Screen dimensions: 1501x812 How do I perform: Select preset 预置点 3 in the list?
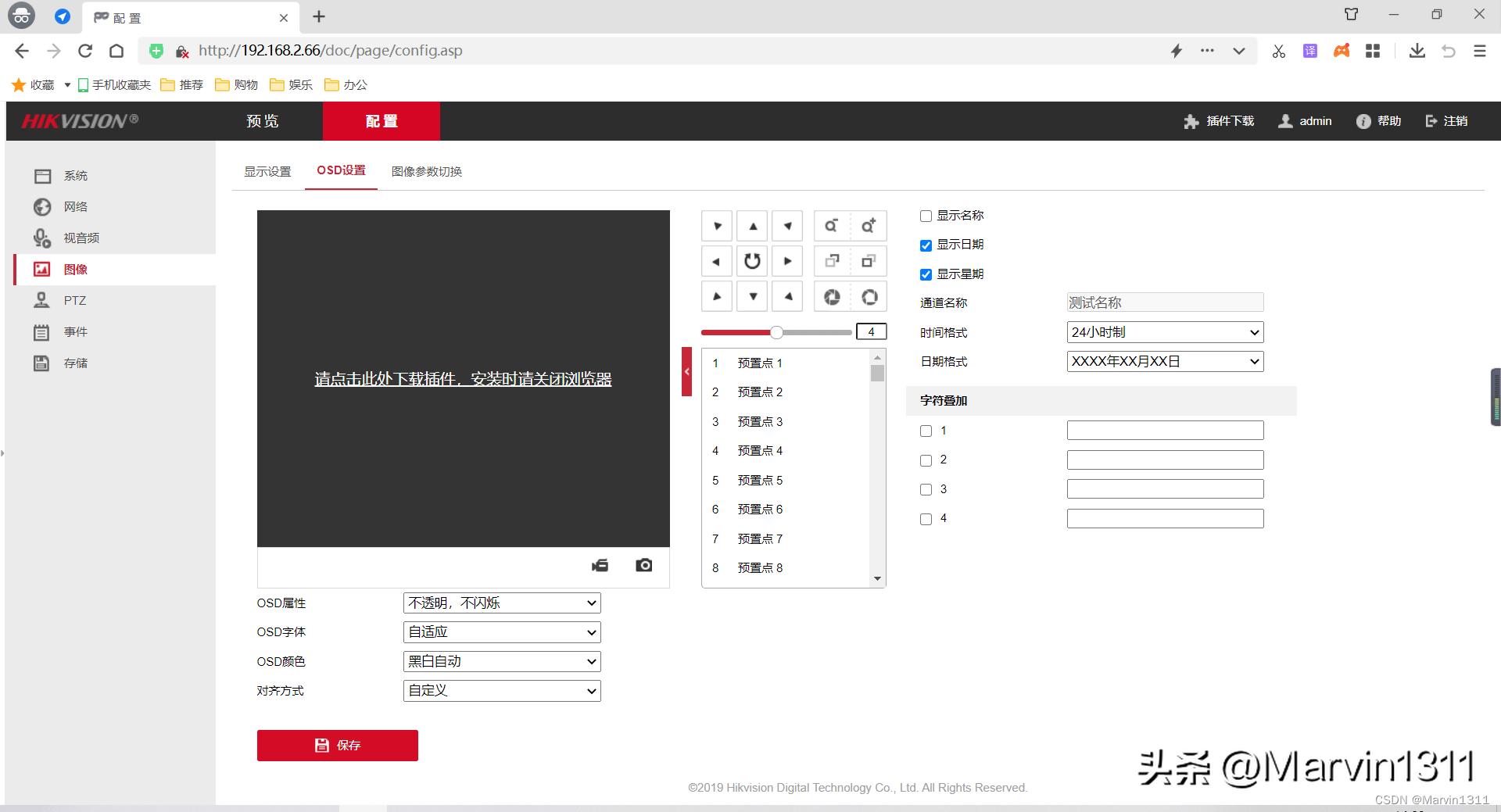coord(758,421)
